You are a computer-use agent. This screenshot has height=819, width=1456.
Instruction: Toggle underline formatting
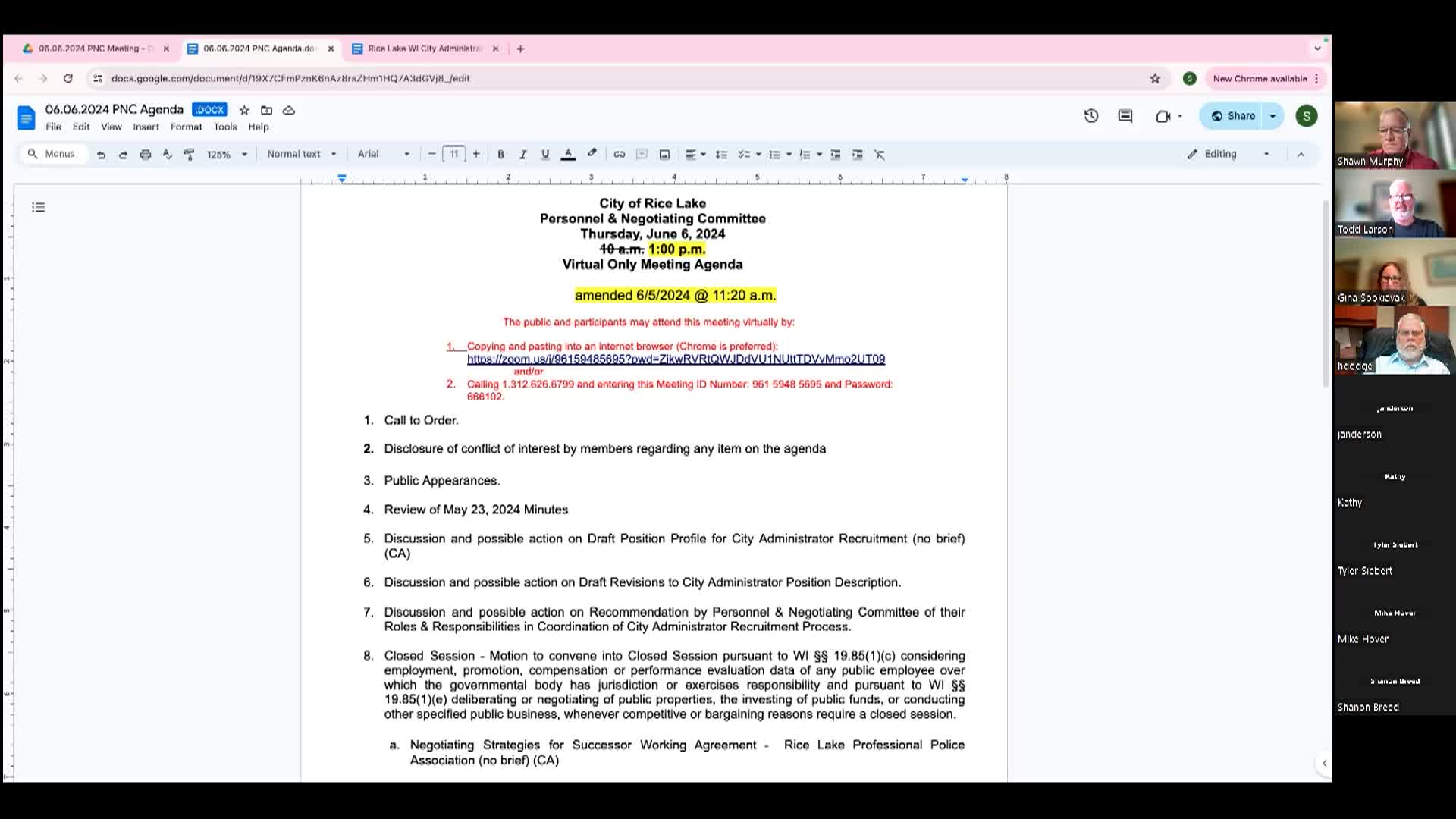tap(544, 155)
